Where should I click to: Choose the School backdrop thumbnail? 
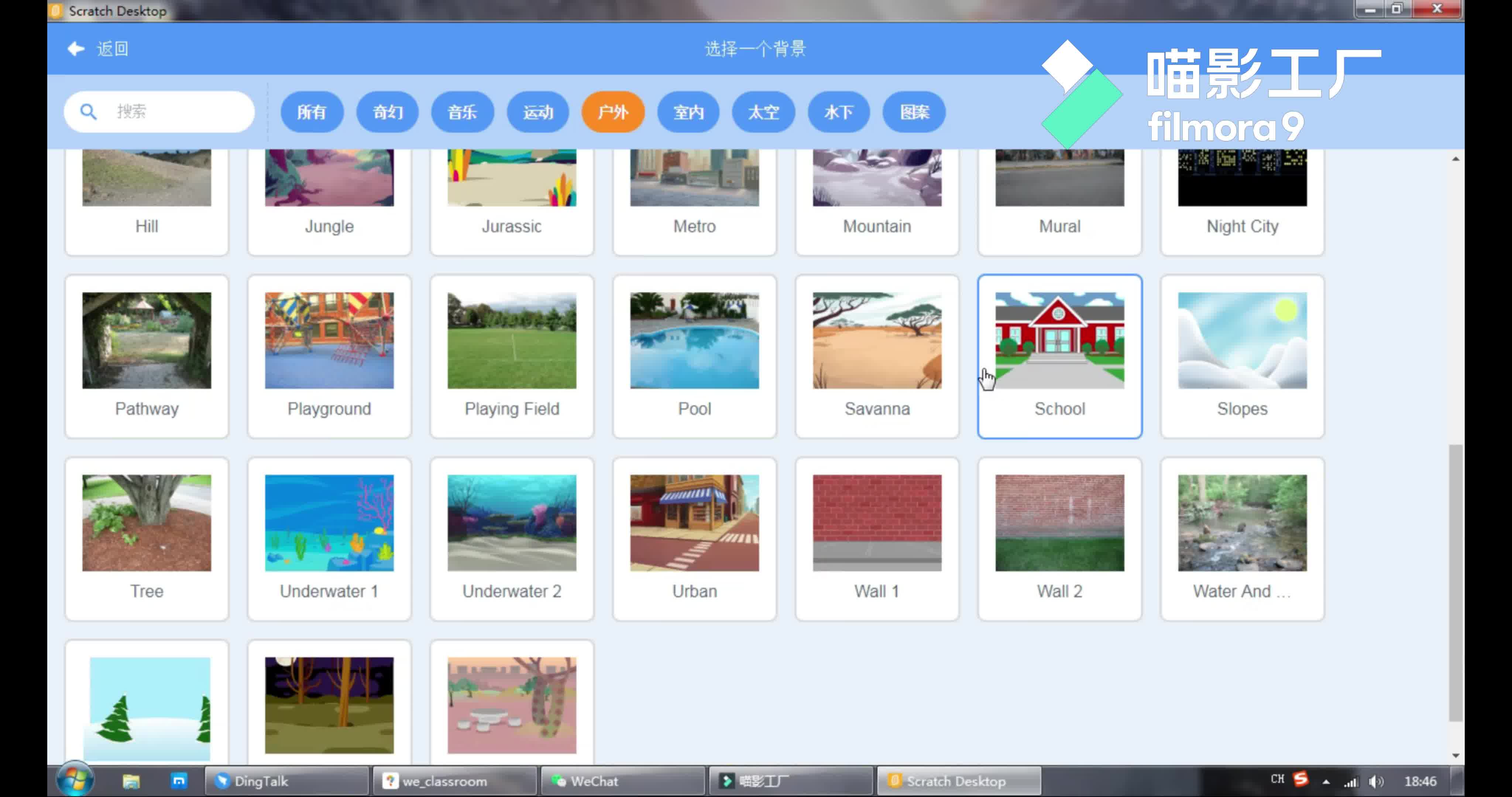click(1059, 341)
